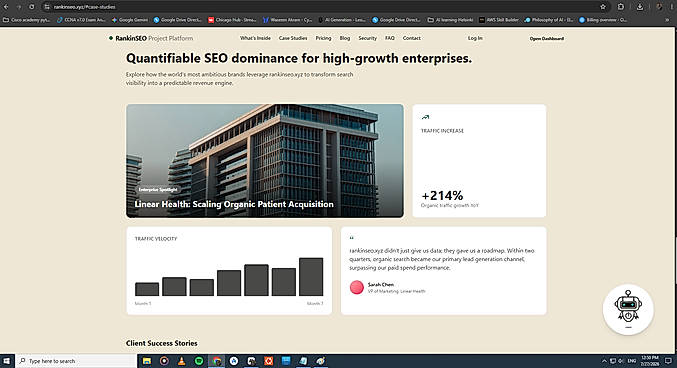
Task: Click the Enterprise Spotlight badge
Action: (x=158, y=190)
